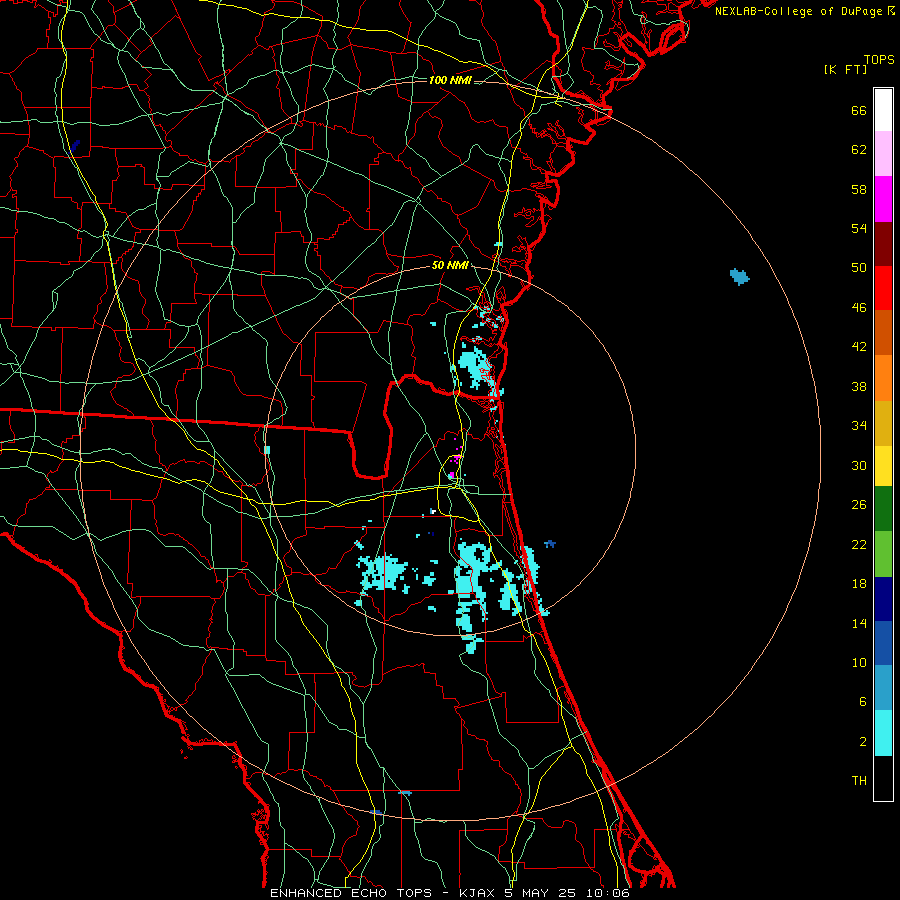This screenshot has width=900, height=900.
Task: Select the black TH threshold swatch
Action: [x=883, y=778]
